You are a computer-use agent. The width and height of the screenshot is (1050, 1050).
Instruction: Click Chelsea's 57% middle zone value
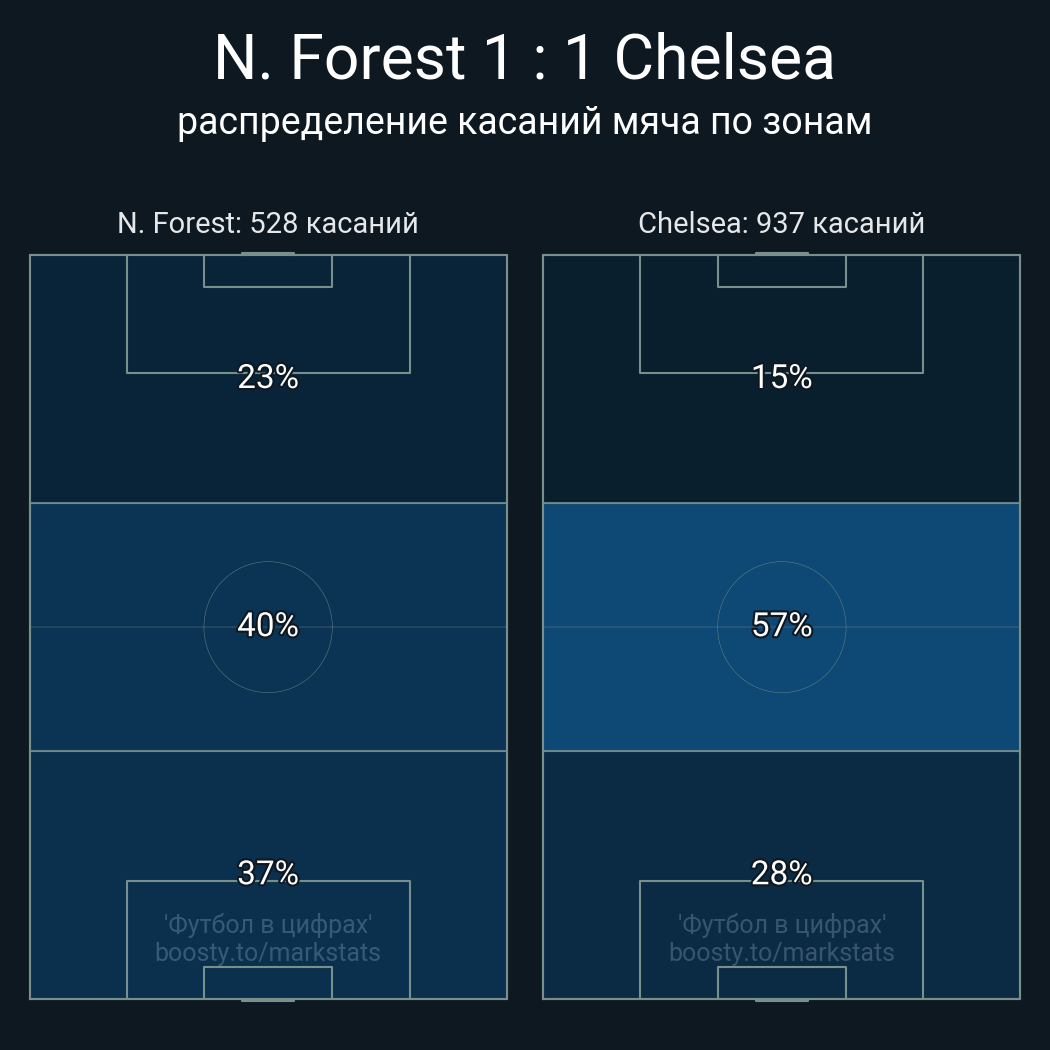tap(781, 625)
